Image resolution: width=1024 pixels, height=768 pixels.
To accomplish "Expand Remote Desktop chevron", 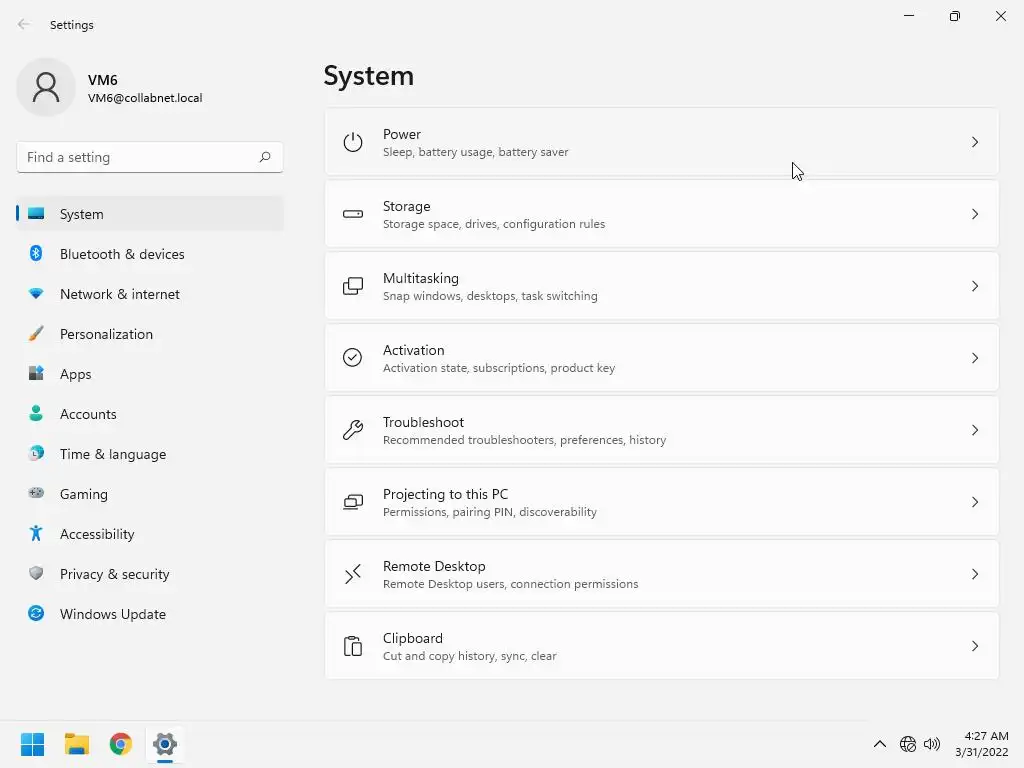I will pyautogui.click(x=974, y=574).
